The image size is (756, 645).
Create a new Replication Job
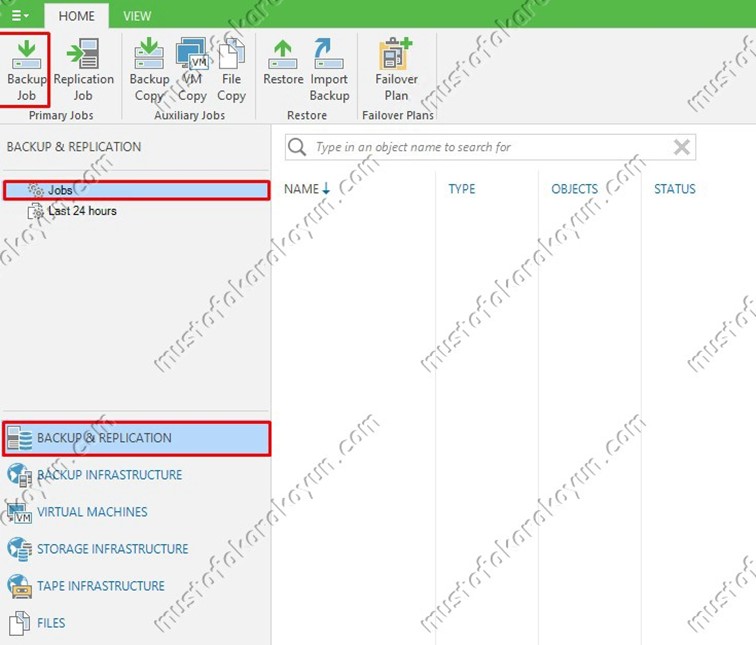(83, 70)
